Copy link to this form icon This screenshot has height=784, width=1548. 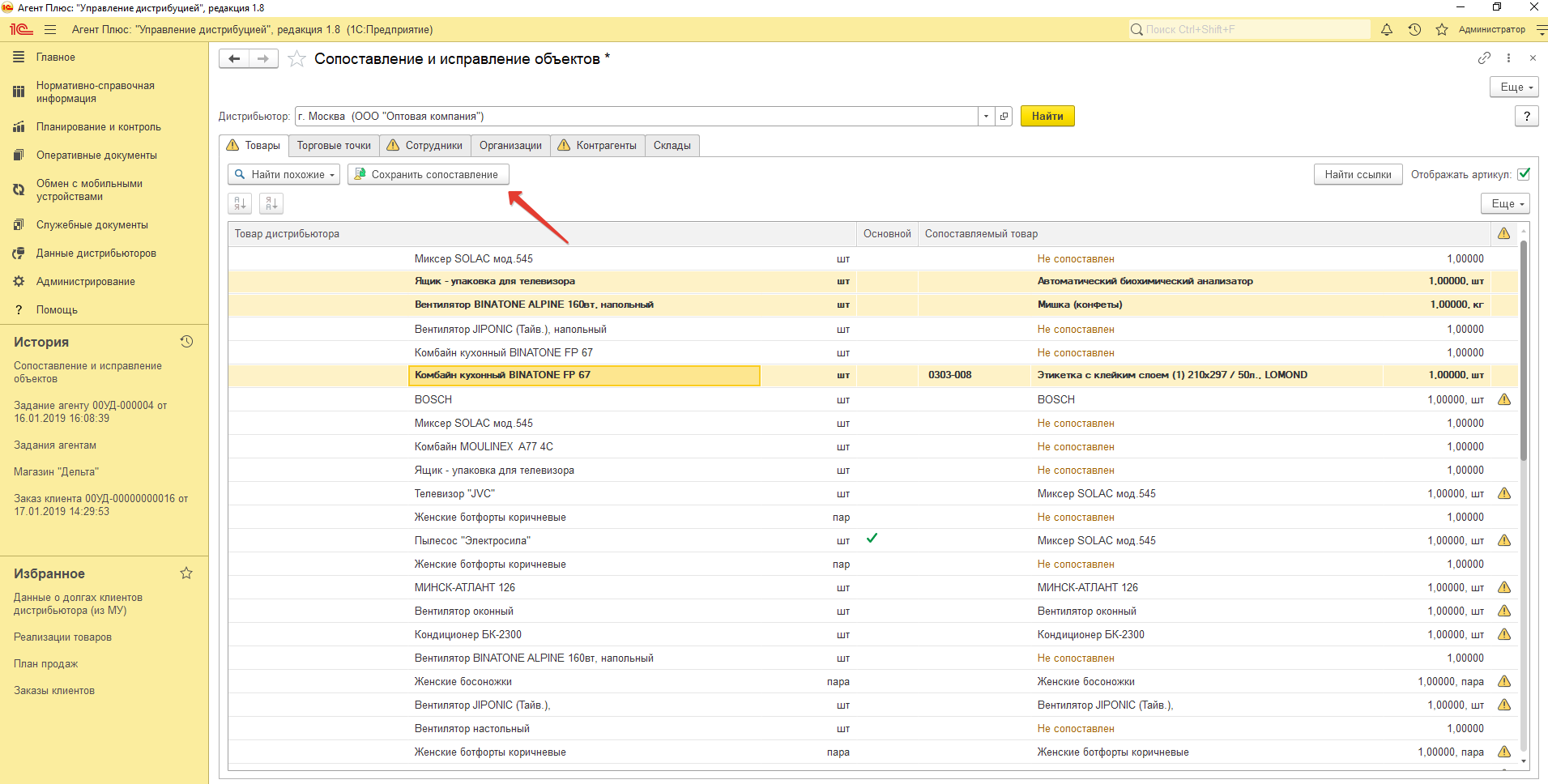[1484, 58]
